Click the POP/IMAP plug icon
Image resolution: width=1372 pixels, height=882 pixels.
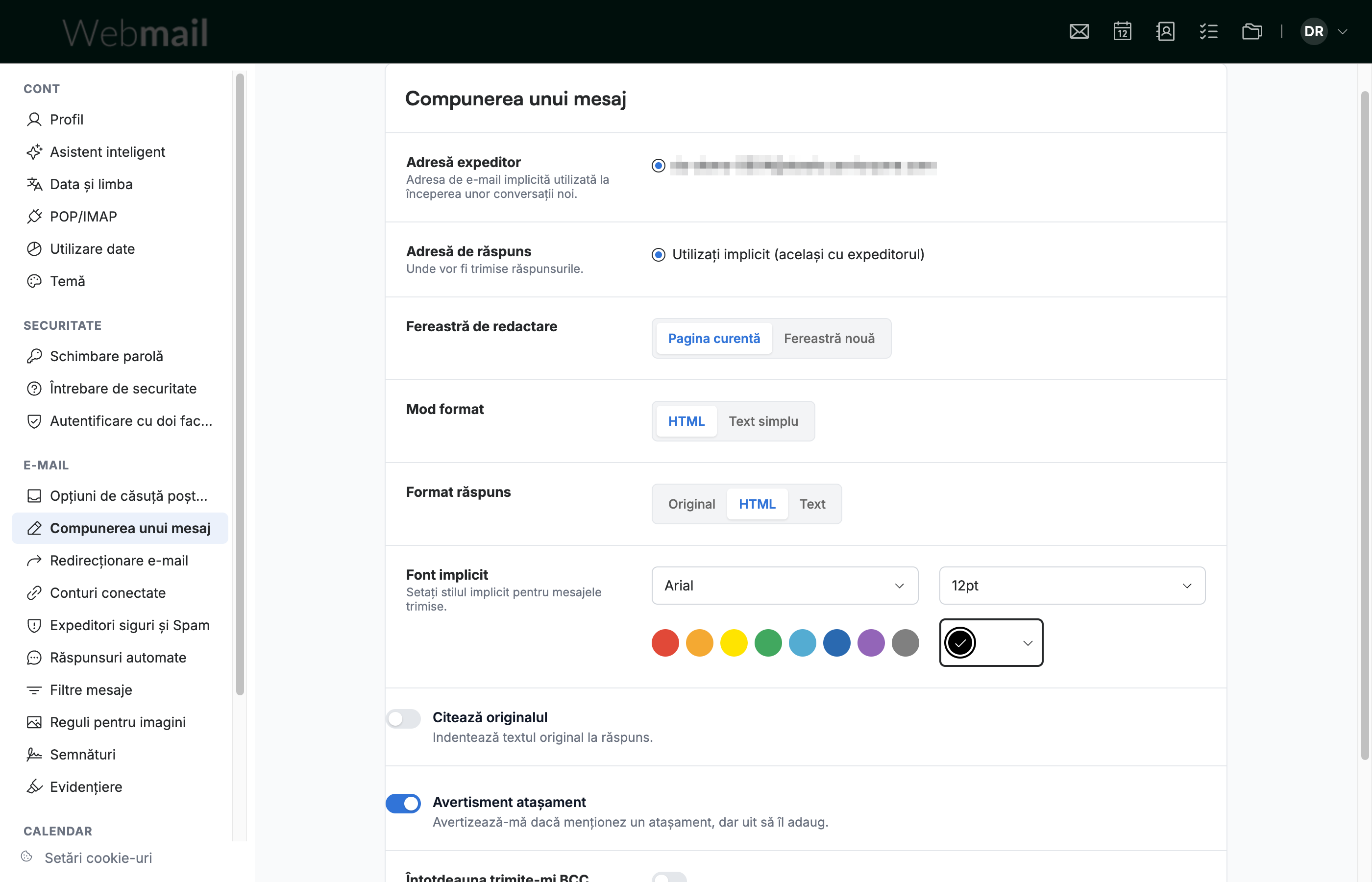[x=34, y=217]
